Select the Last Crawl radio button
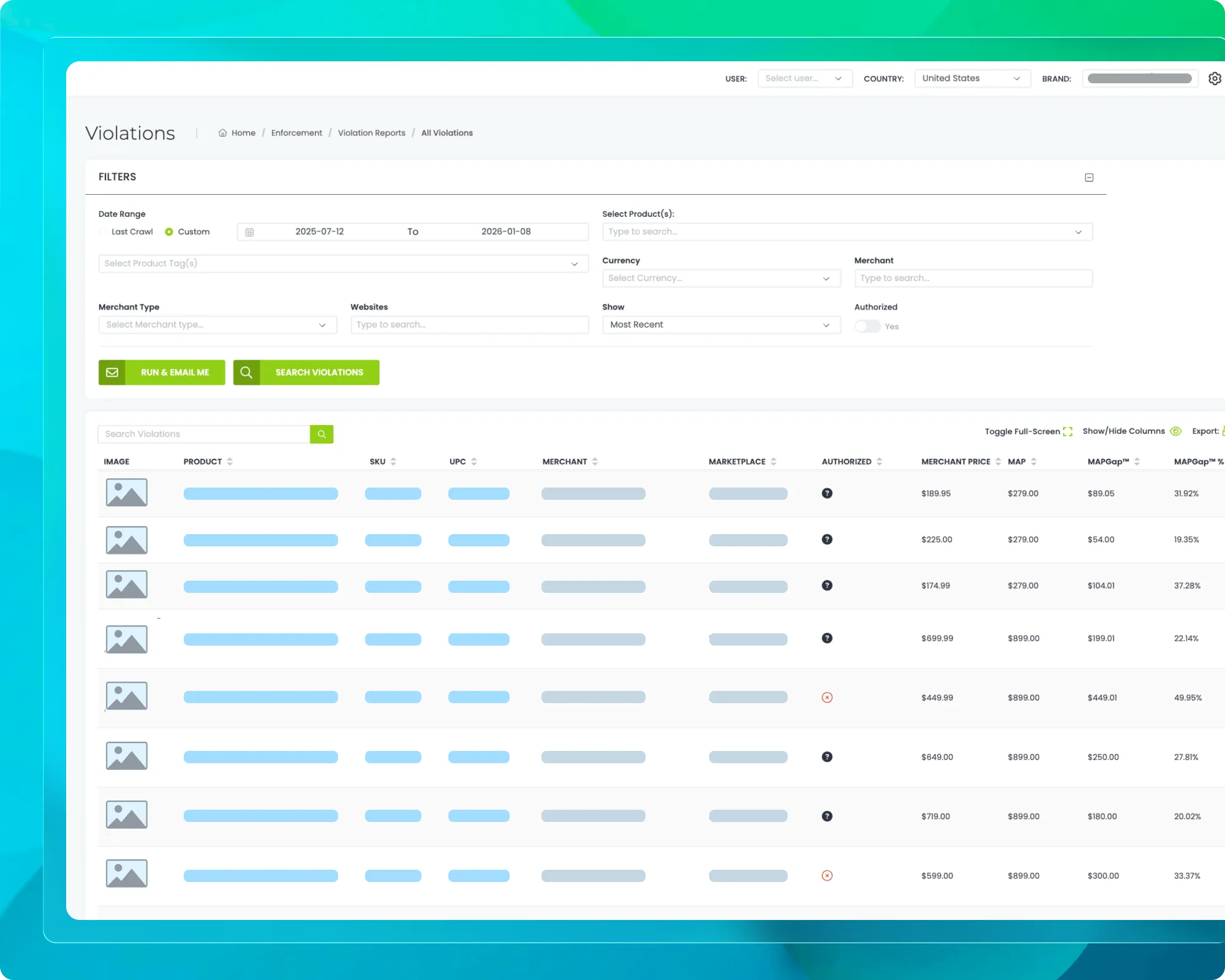Image resolution: width=1225 pixels, height=980 pixels. 103,232
